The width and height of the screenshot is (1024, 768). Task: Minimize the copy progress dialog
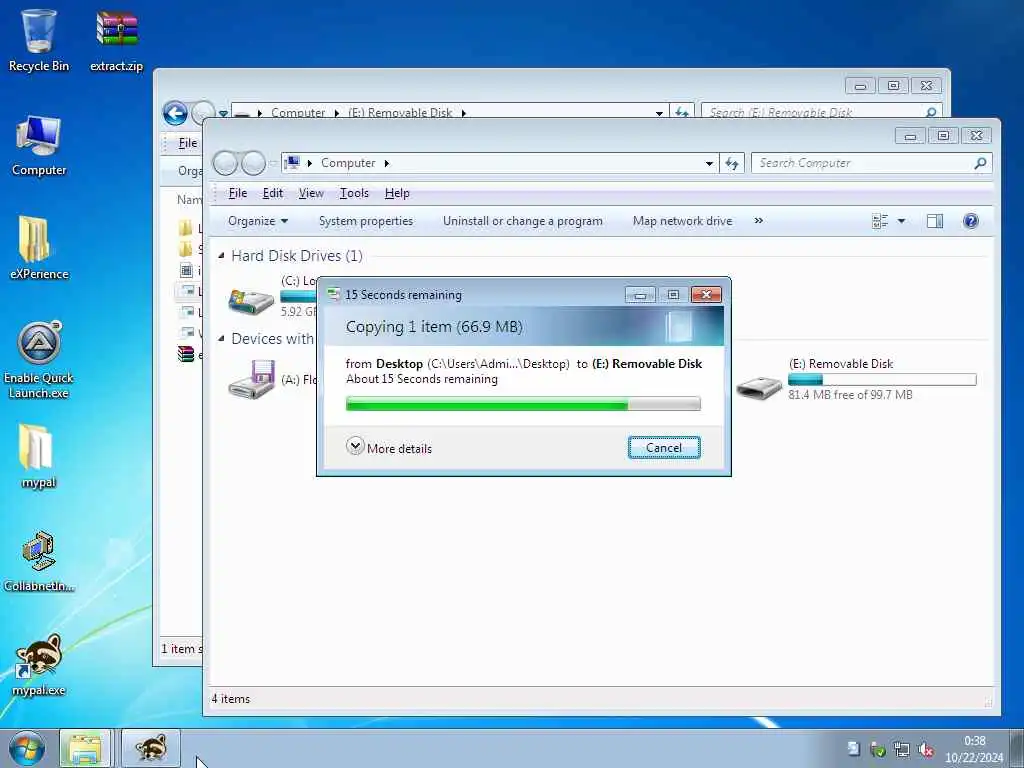(x=640, y=295)
